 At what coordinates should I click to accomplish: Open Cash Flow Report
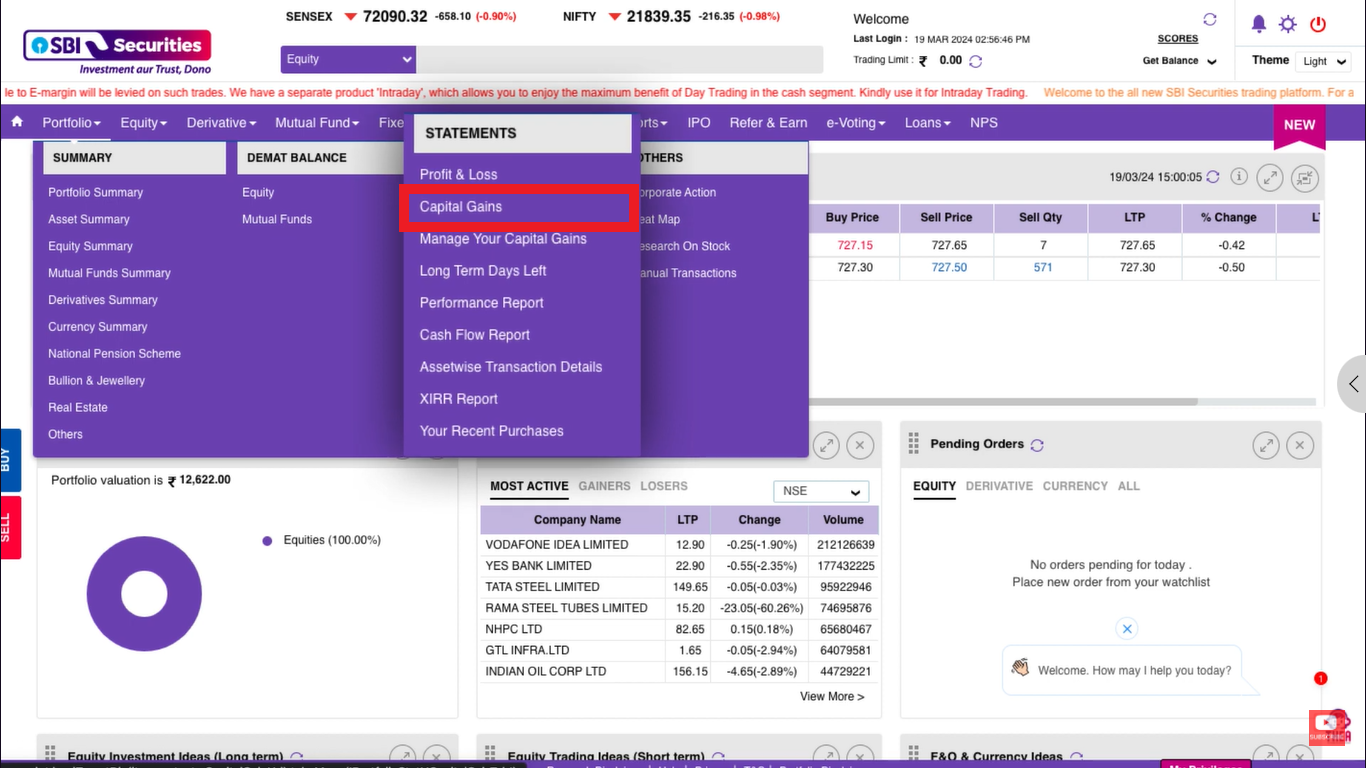point(475,334)
